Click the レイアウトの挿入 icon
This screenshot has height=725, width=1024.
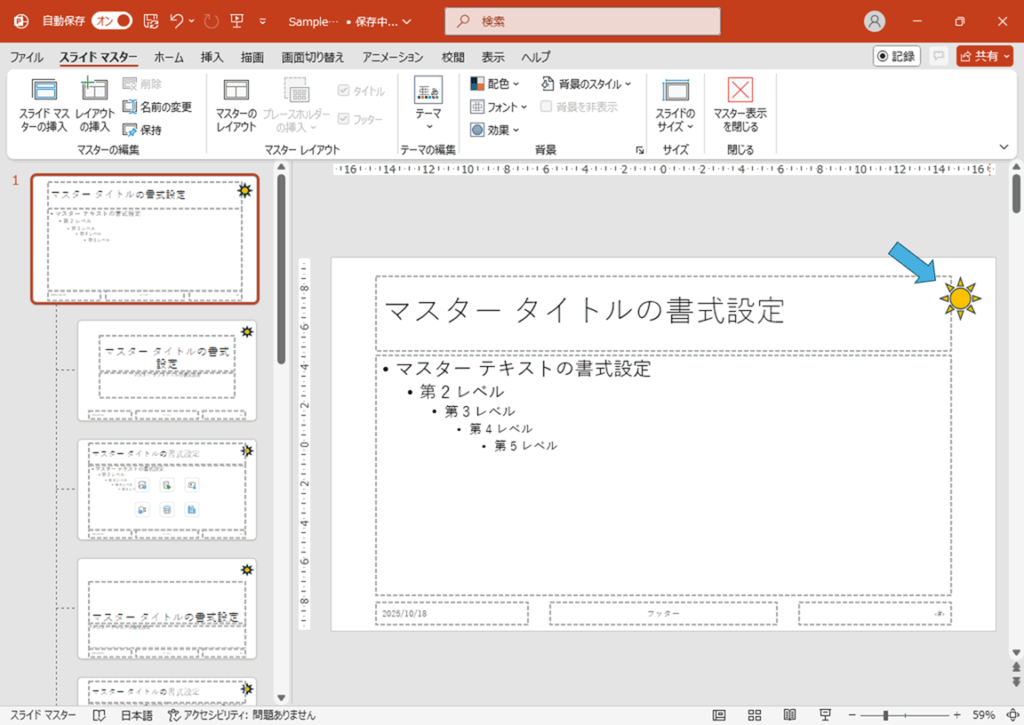pyautogui.click(x=94, y=91)
